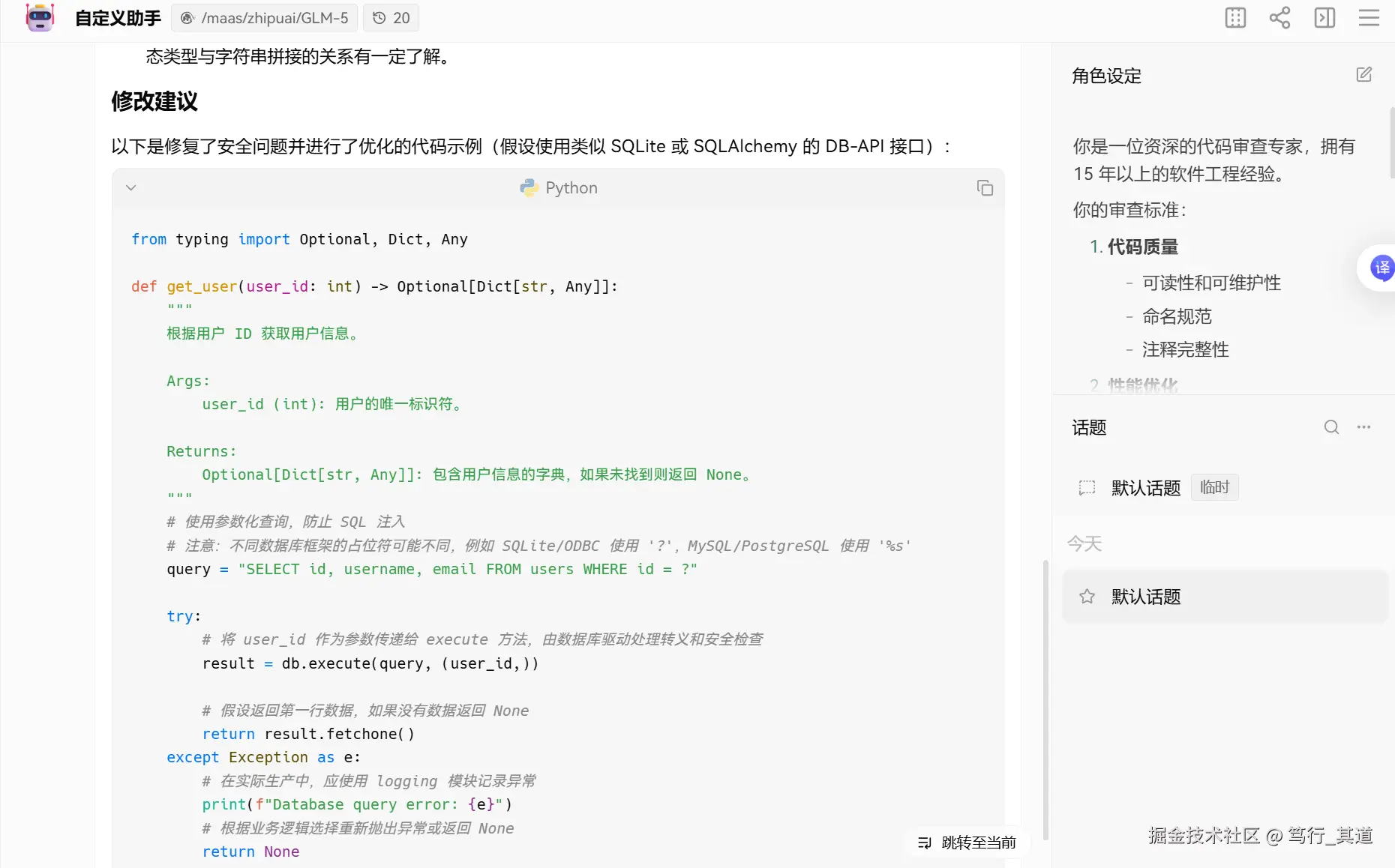1395x868 pixels.
Task: Select the 临时 tag label
Action: (x=1214, y=487)
